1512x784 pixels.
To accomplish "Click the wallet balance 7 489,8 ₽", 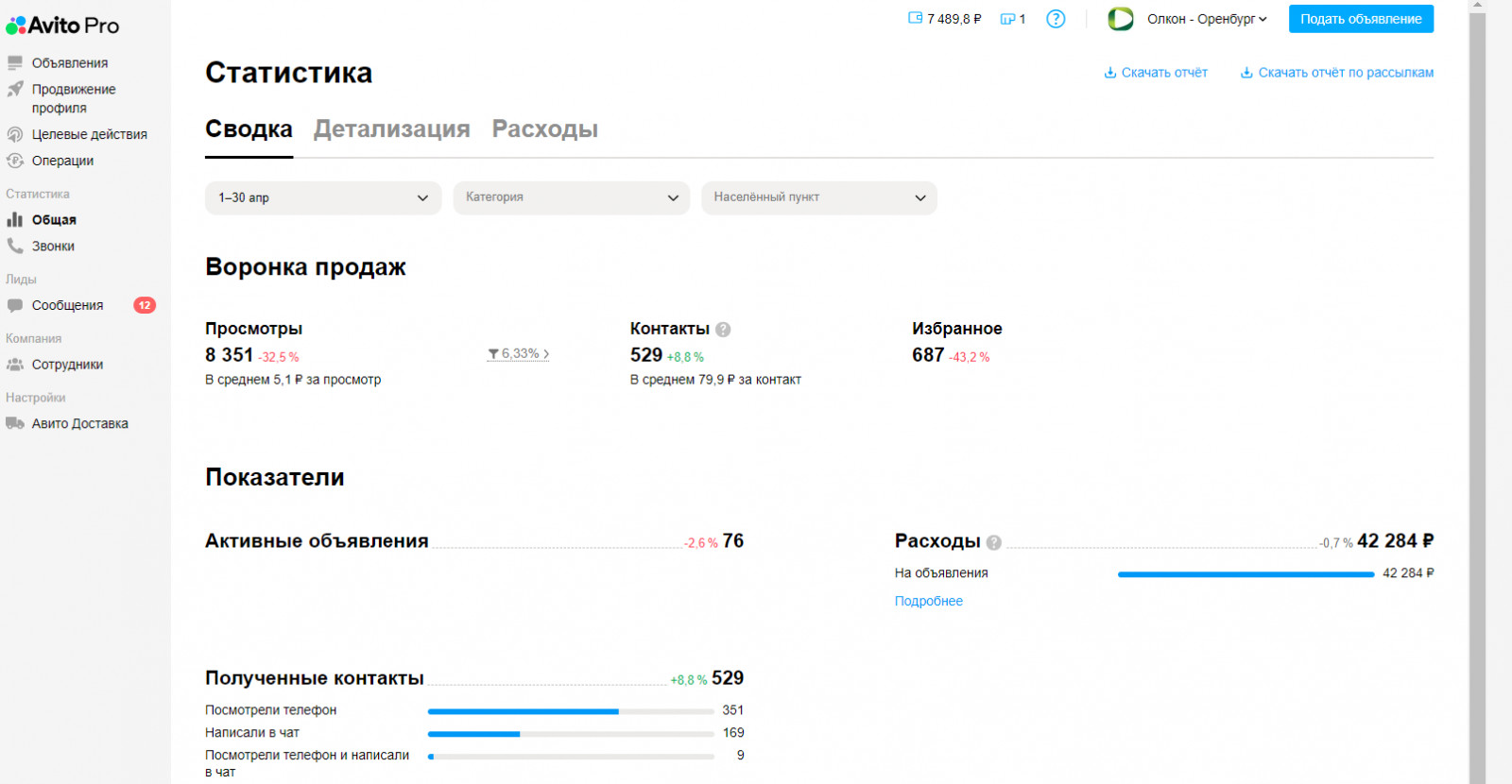I will [954, 19].
